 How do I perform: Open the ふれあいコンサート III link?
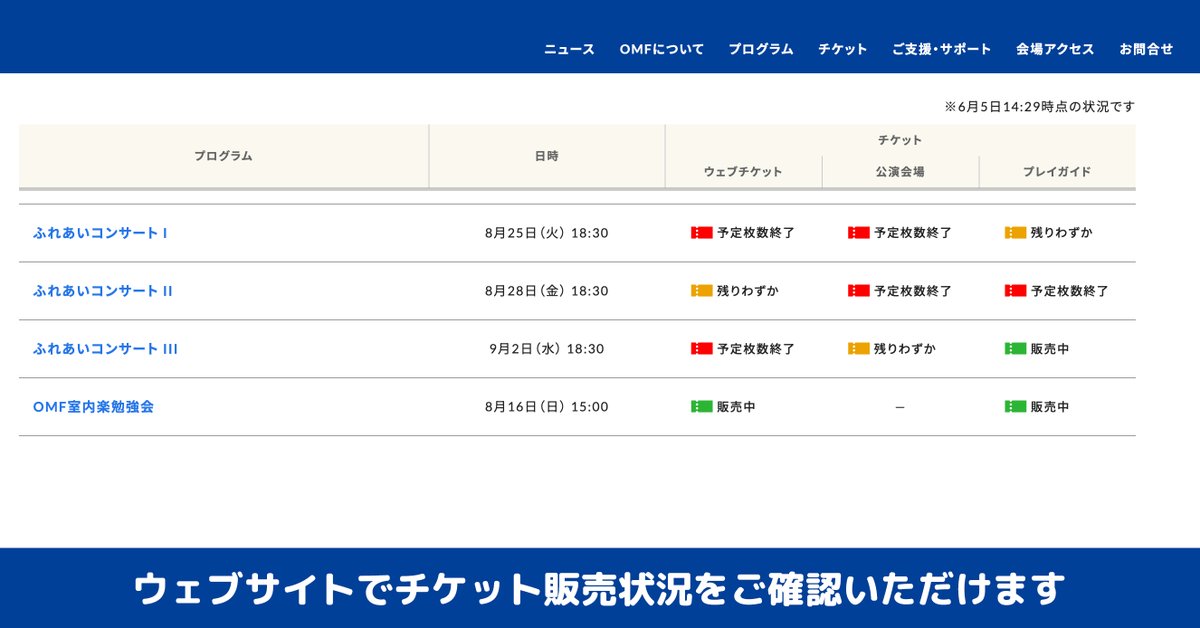click(106, 349)
